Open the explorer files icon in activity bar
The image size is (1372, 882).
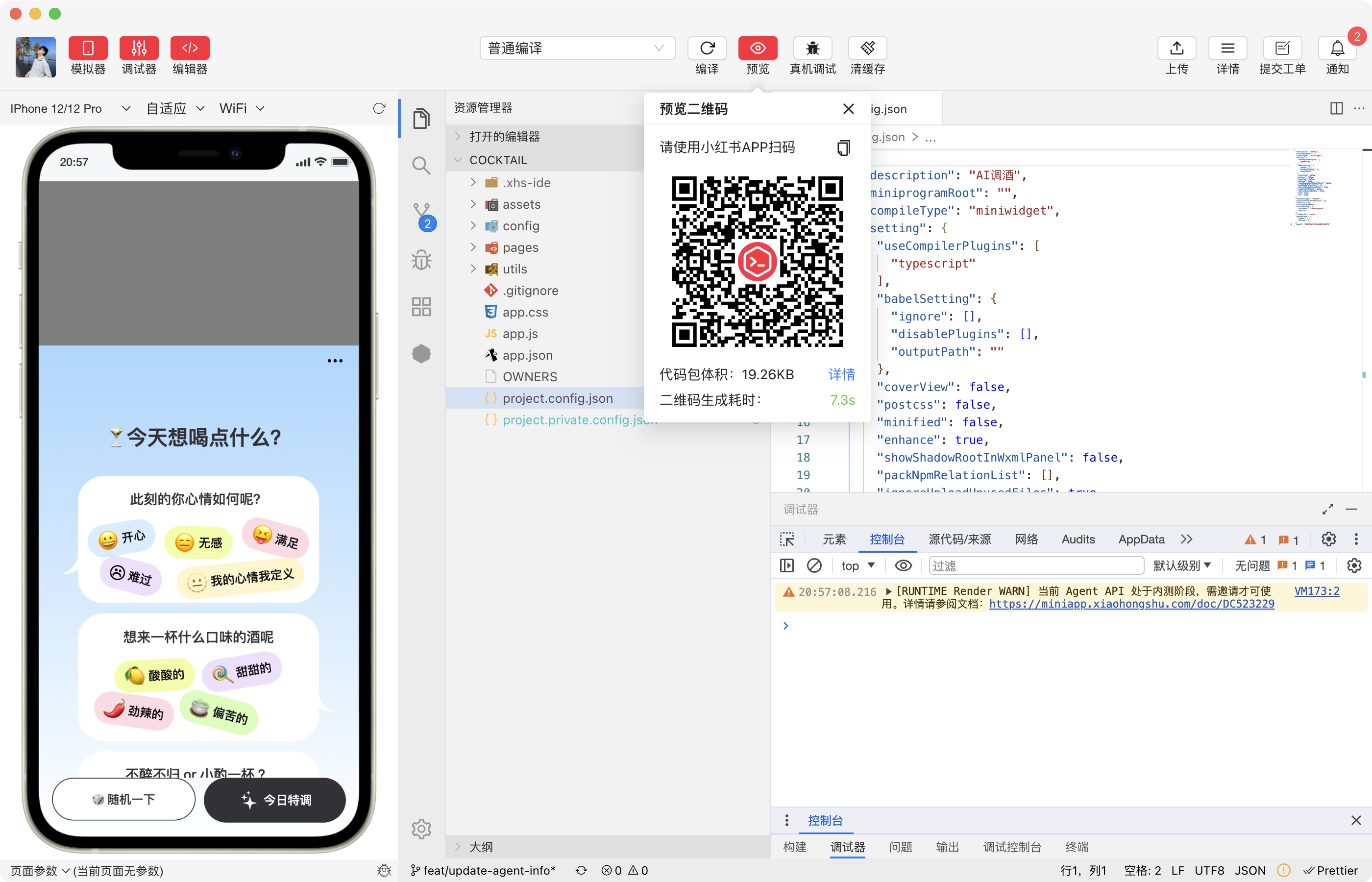coord(421,119)
